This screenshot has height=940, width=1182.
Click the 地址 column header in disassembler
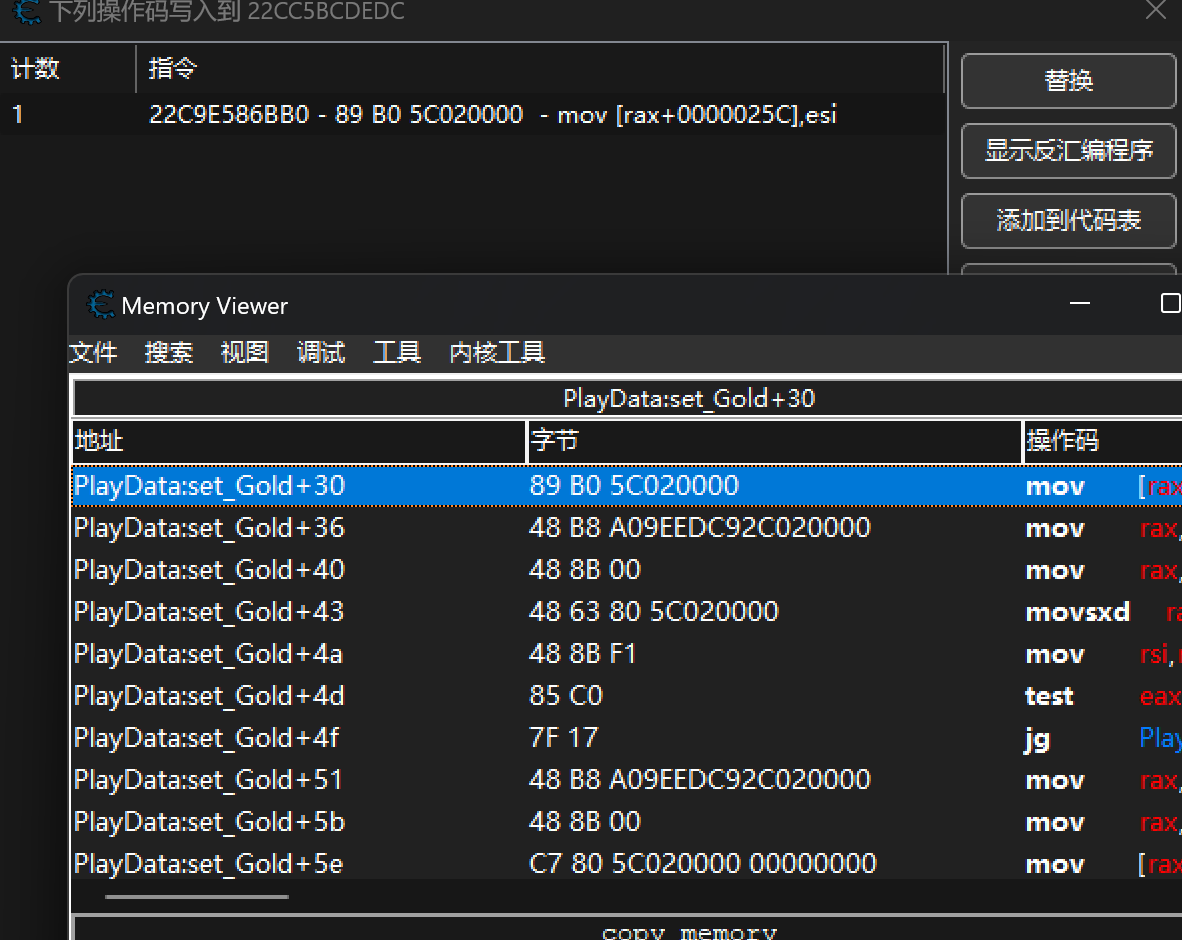(299, 441)
